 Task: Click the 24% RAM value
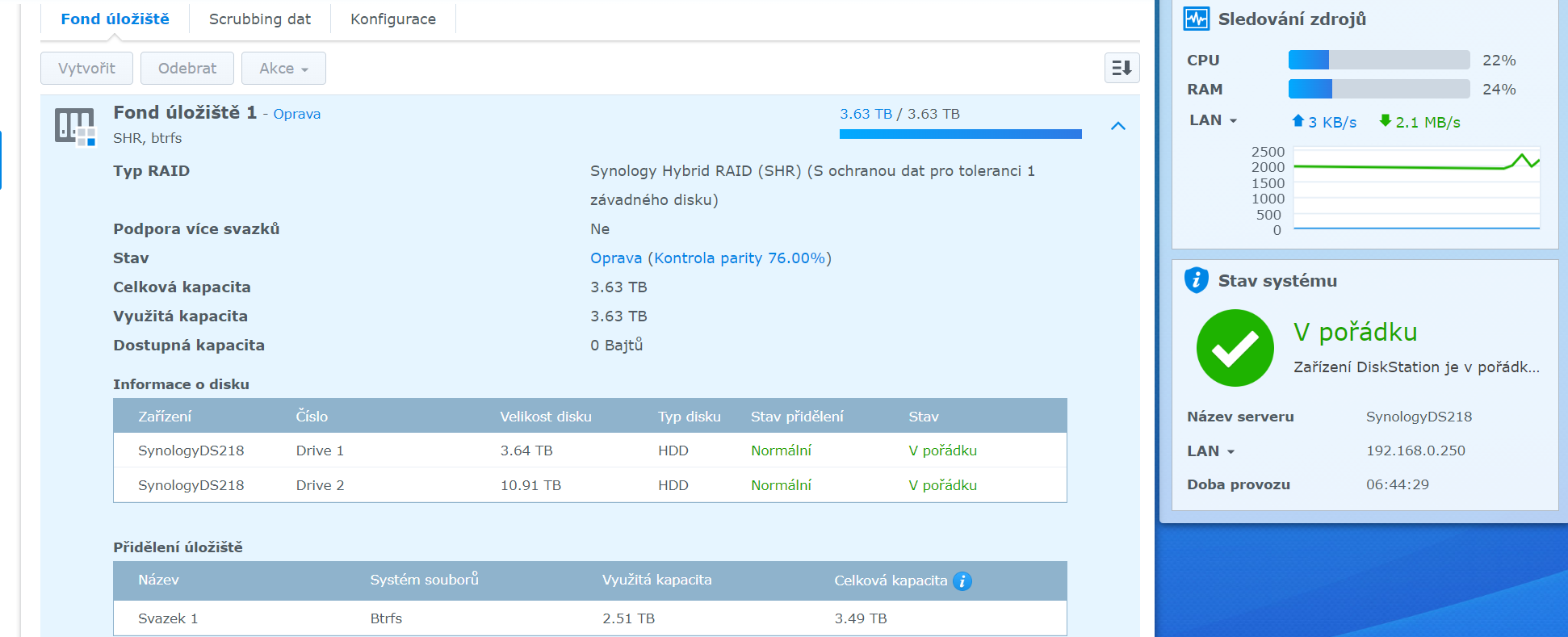coord(1499,90)
